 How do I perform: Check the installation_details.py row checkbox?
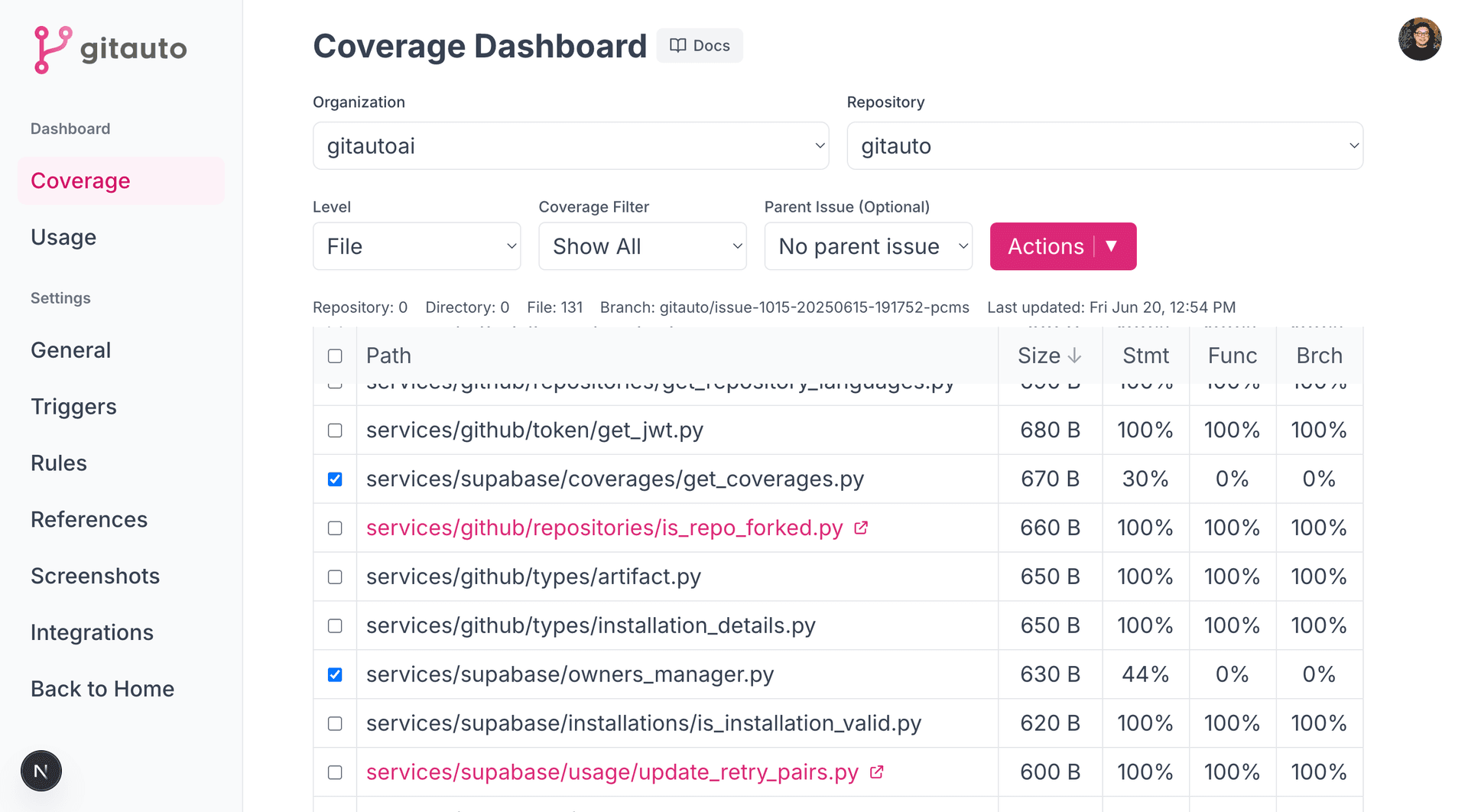click(335, 626)
